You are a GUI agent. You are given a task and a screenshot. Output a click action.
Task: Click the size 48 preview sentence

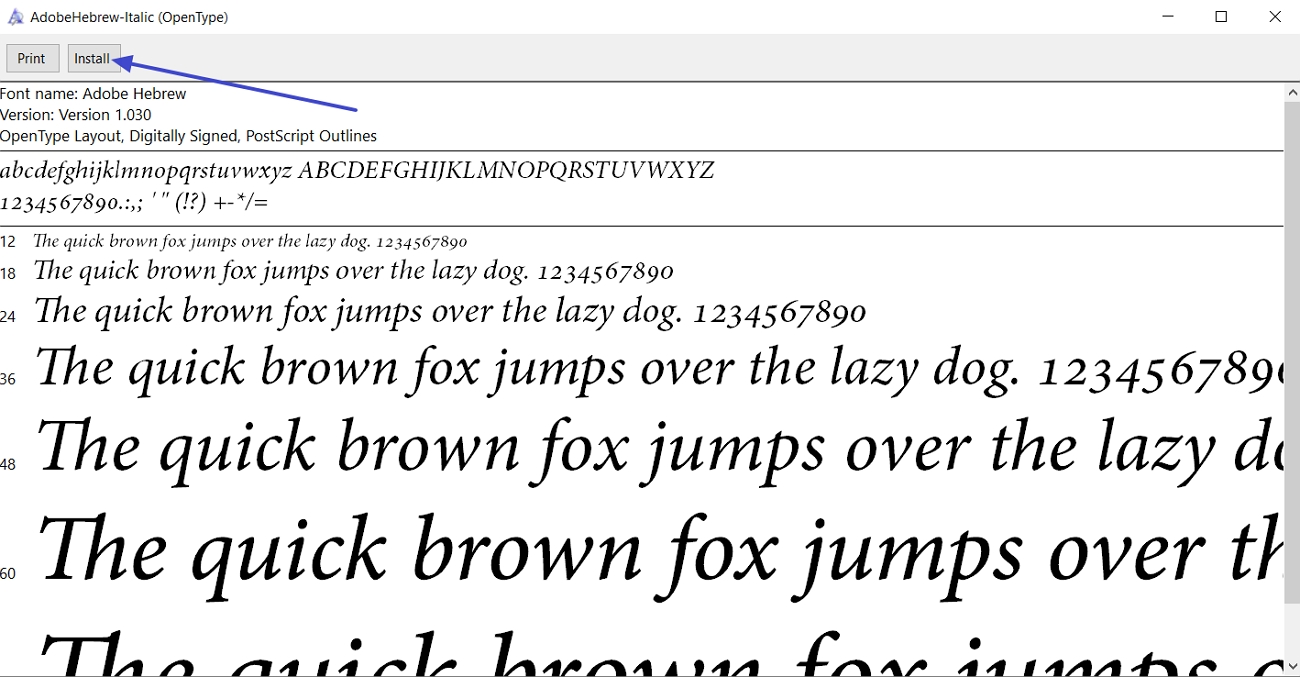(650, 447)
